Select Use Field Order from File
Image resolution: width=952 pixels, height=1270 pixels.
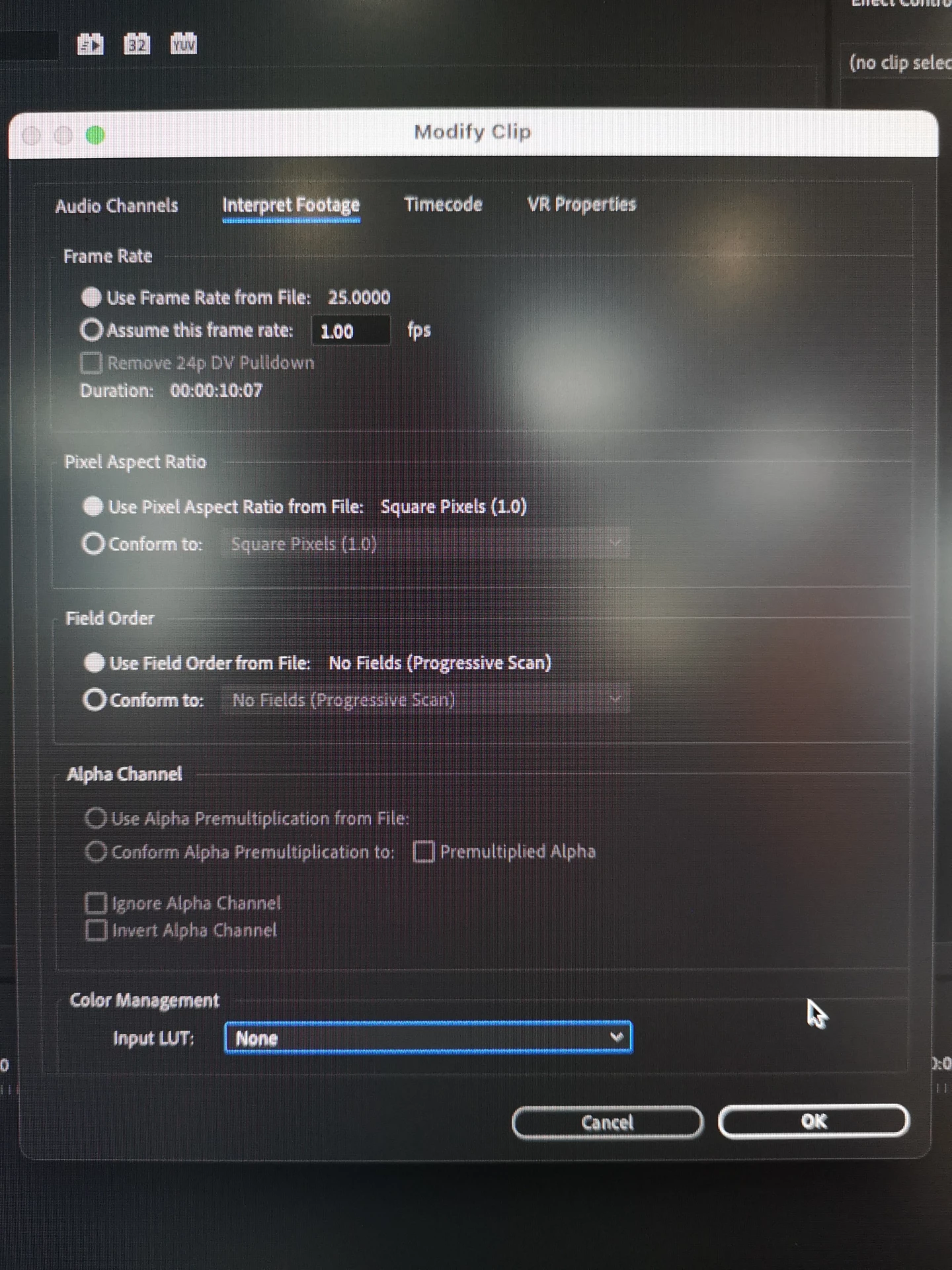94,663
